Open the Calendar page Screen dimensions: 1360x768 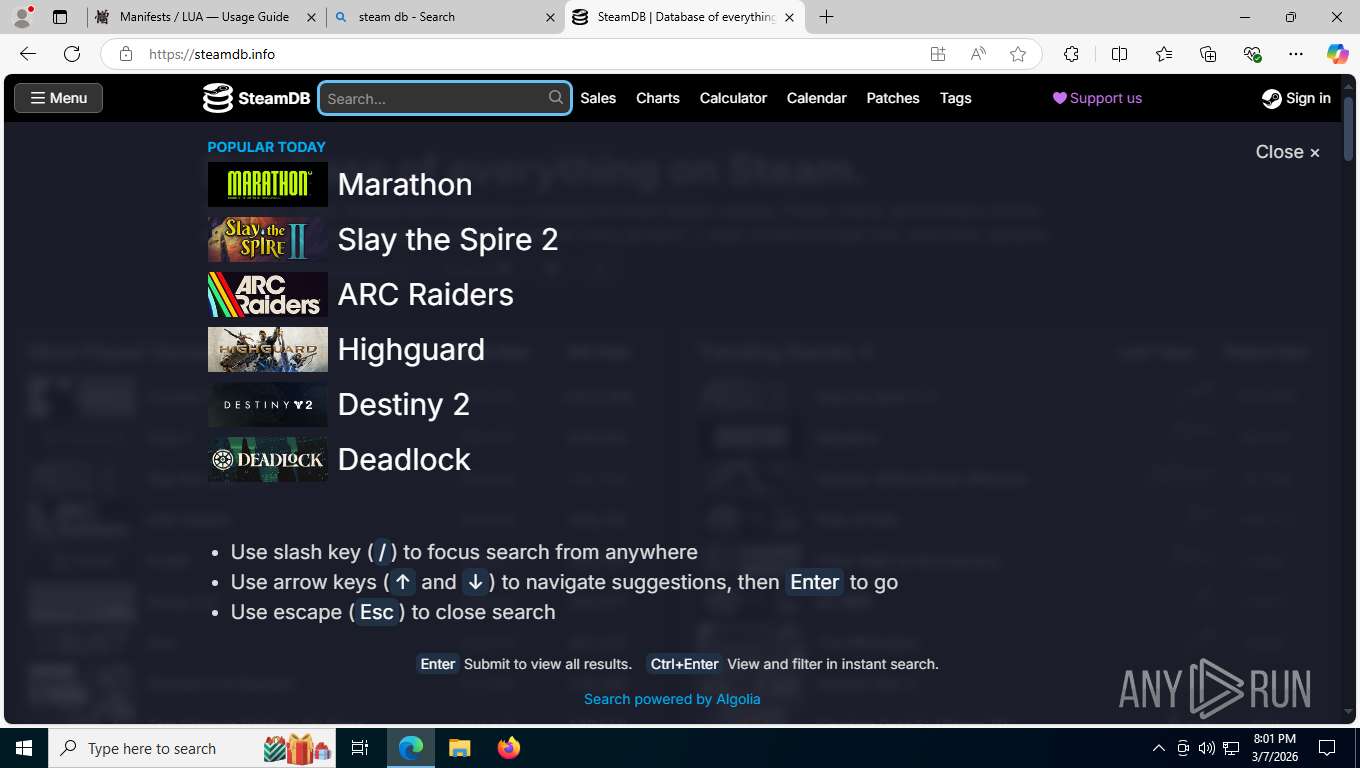coord(817,98)
